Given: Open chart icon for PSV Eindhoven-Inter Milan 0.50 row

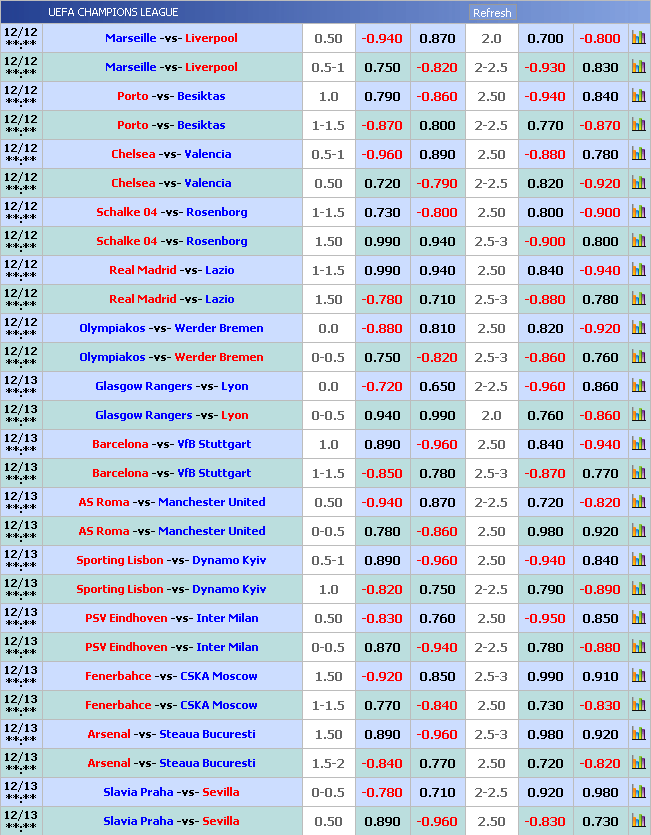Looking at the screenshot, I should pos(638,618).
